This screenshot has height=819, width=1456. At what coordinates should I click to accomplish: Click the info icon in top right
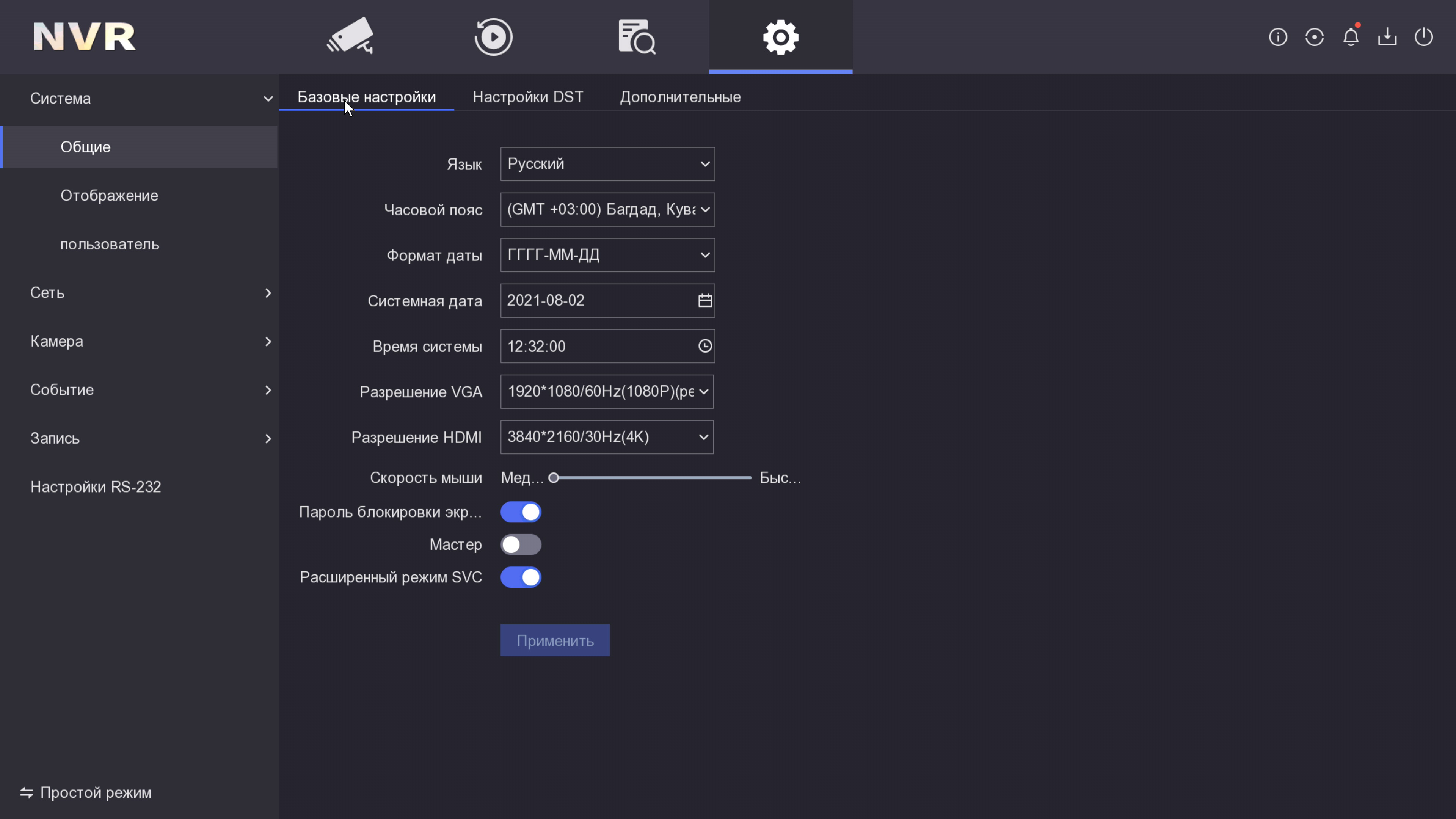(x=1278, y=37)
